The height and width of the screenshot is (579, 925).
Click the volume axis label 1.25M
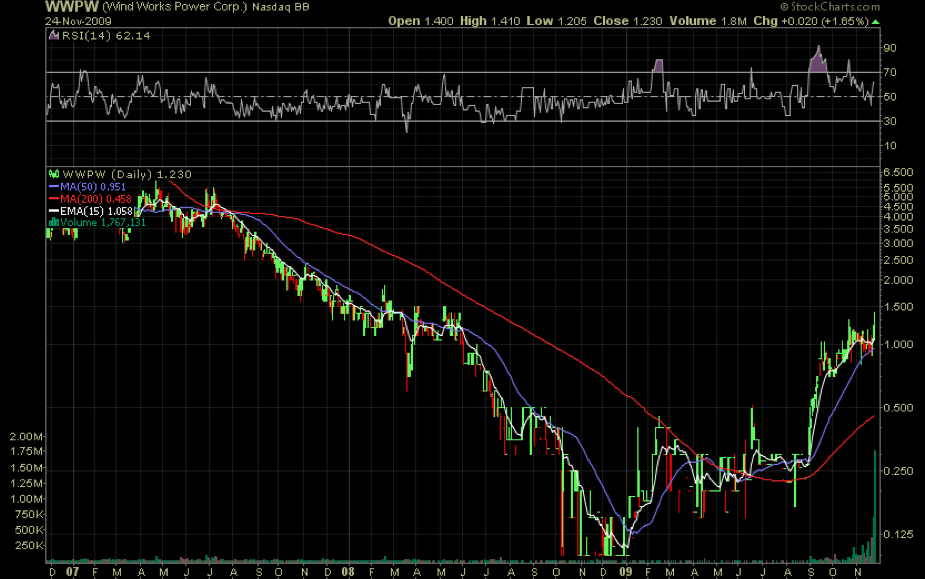(26, 483)
